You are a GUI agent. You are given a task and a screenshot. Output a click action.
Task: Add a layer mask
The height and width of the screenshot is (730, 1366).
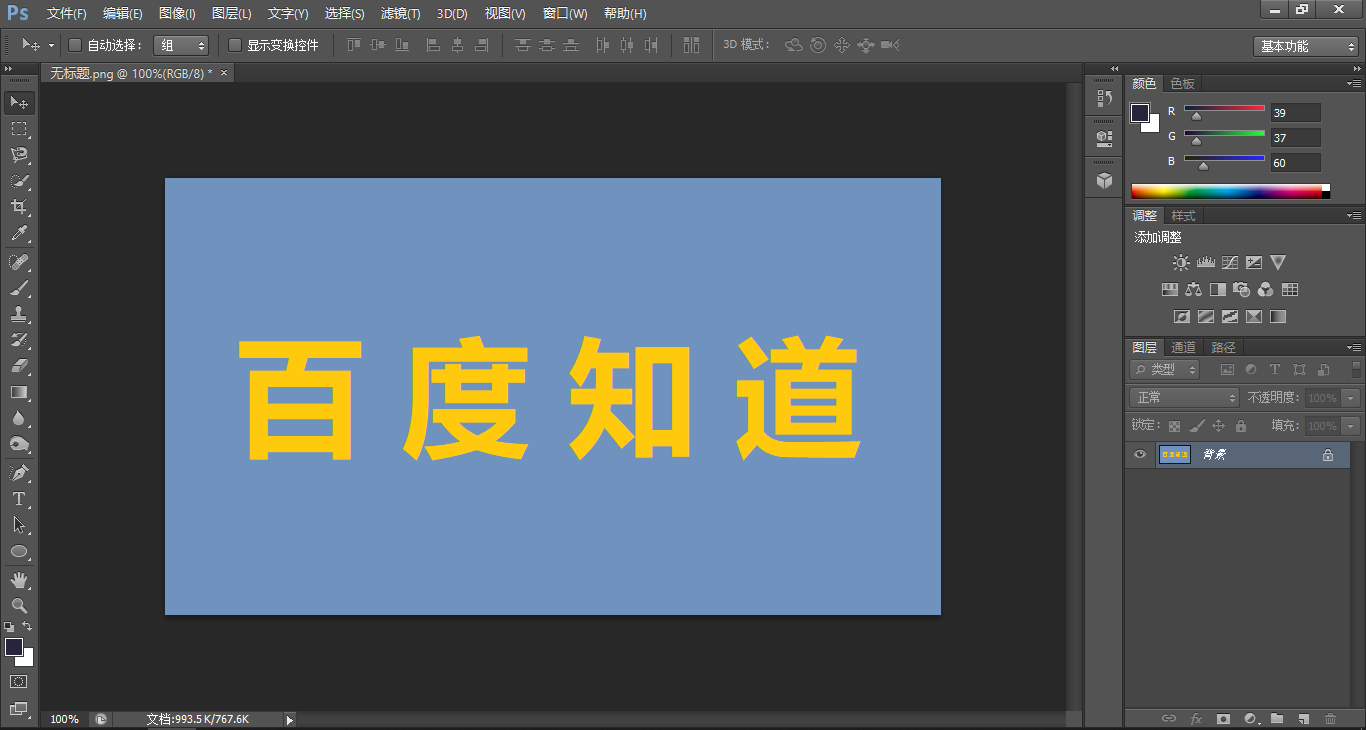[x=1223, y=718]
